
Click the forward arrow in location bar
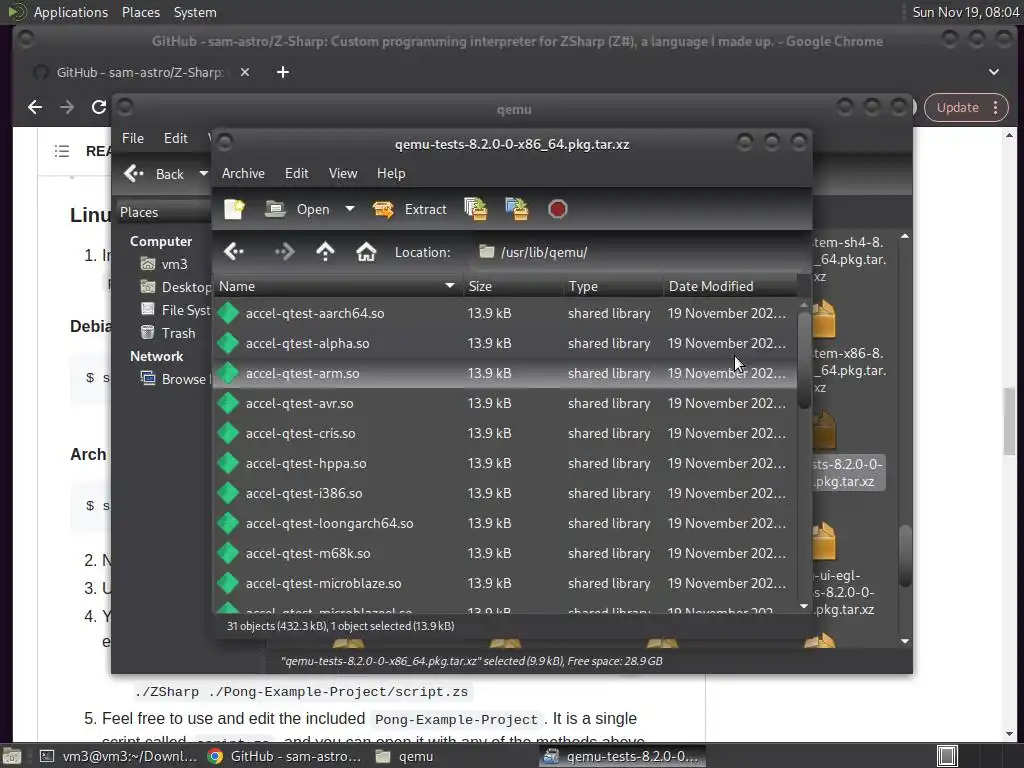click(x=285, y=251)
